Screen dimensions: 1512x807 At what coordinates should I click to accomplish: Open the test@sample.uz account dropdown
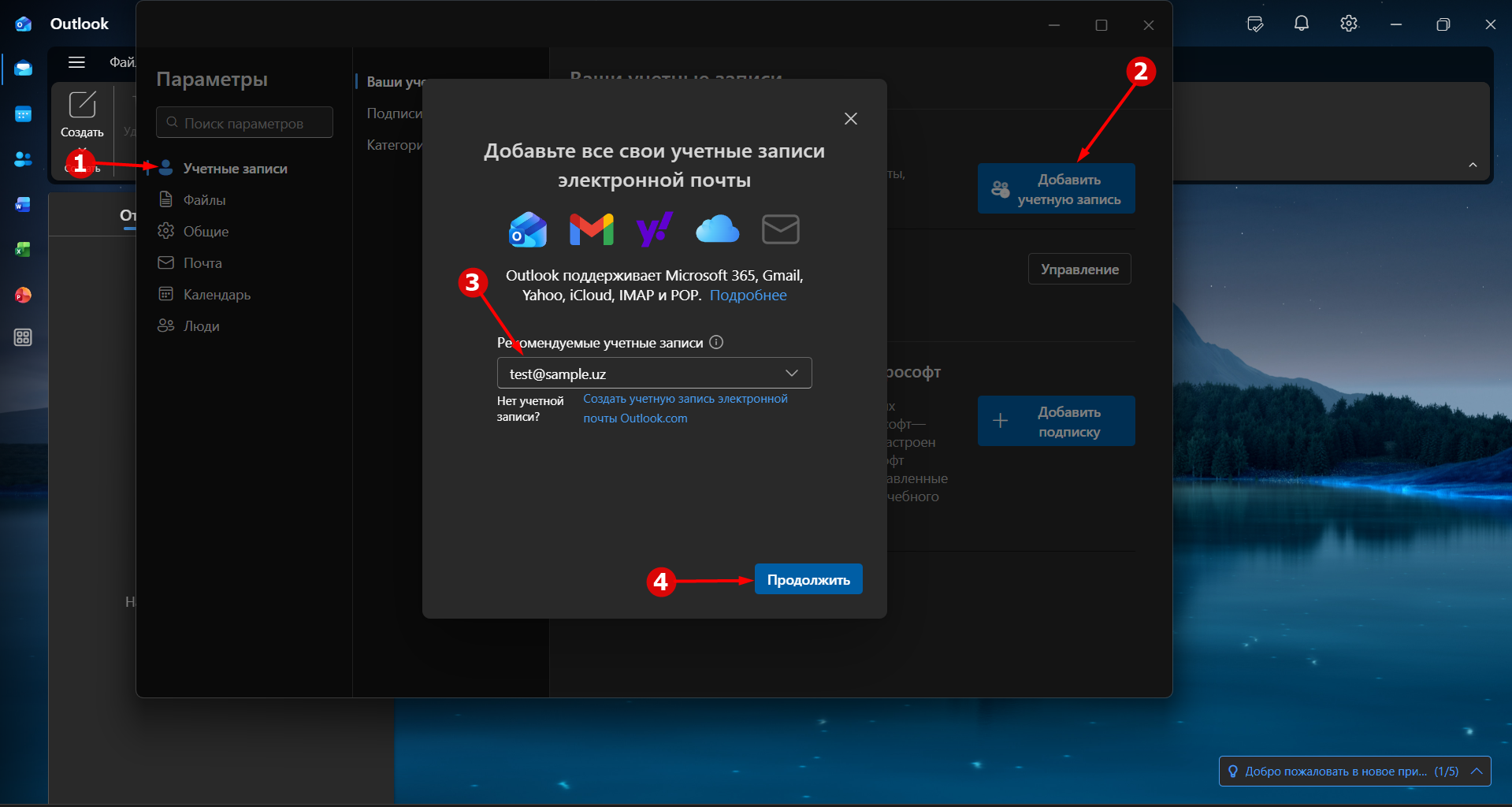[x=654, y=373]
